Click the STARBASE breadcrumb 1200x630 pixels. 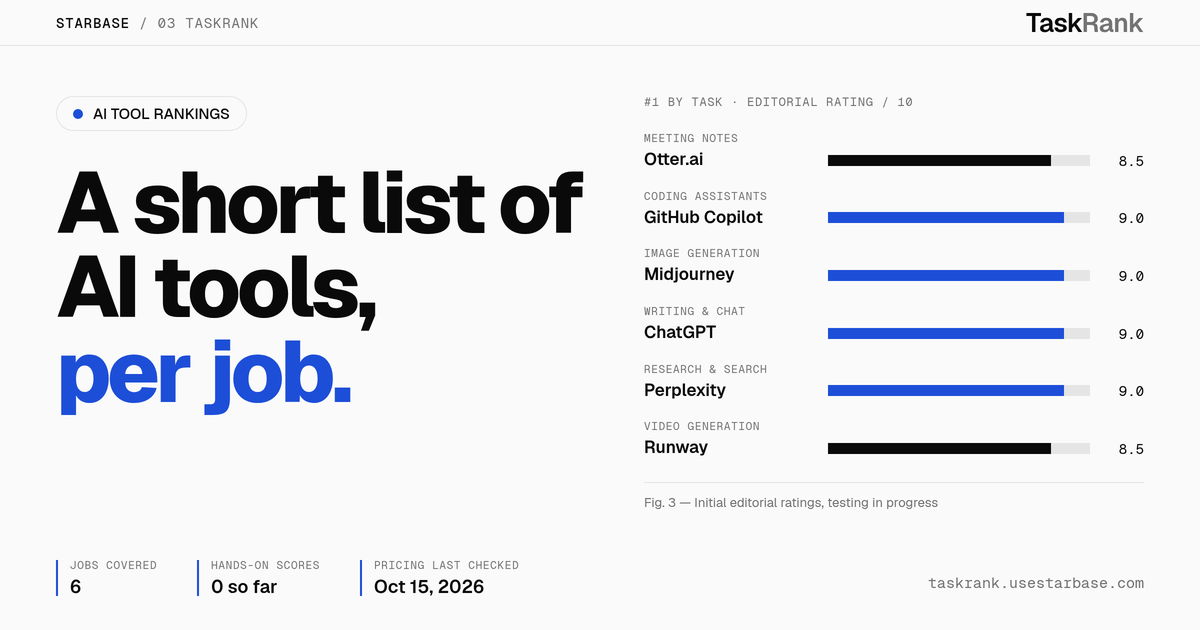pyautogui.click(x=93, y=23)
